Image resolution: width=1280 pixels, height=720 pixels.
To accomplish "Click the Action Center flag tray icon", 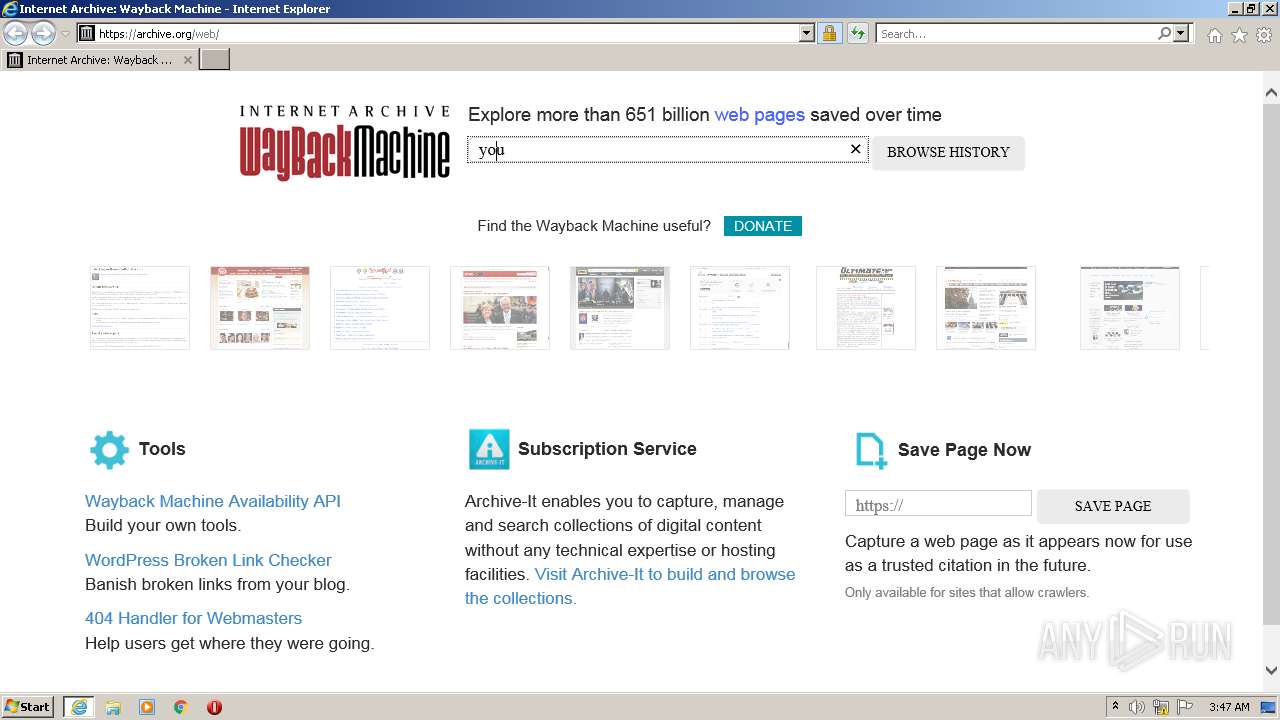I will pos(1184,707).
